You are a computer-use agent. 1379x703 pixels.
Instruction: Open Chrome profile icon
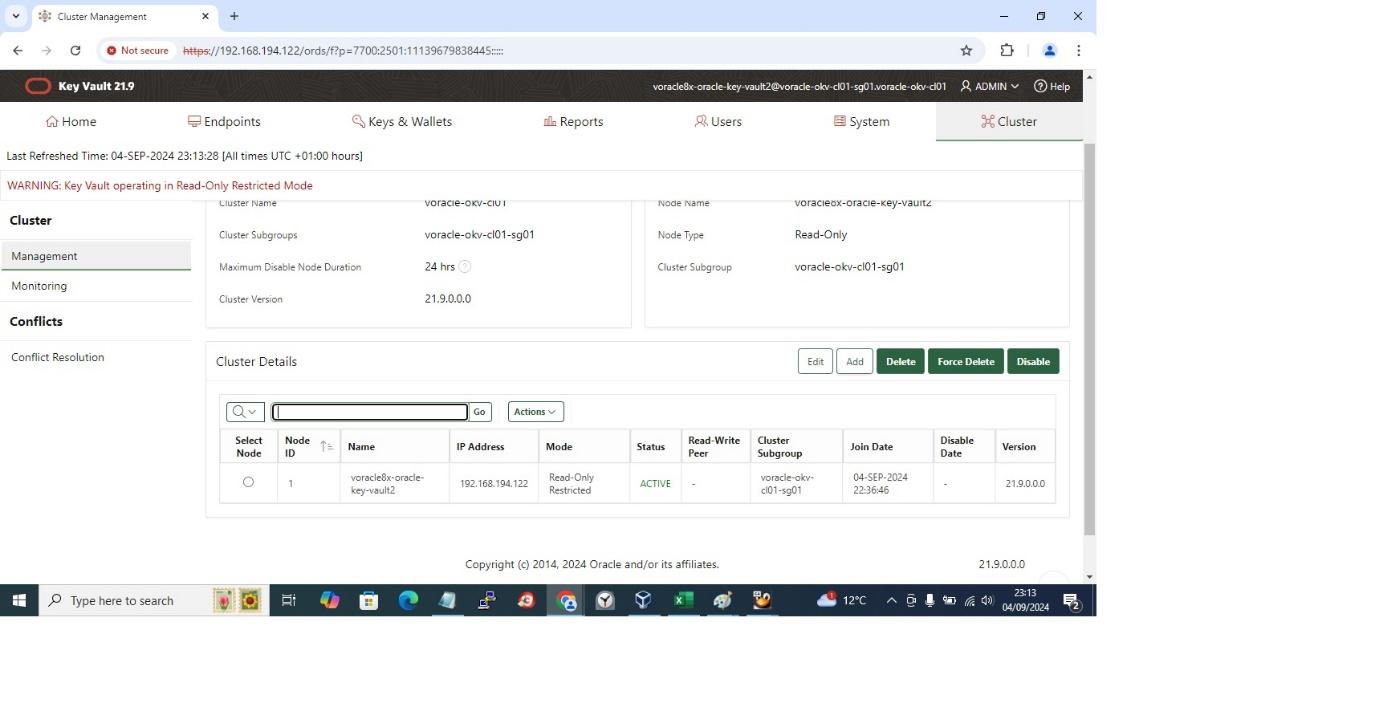tap(1049, 50)
